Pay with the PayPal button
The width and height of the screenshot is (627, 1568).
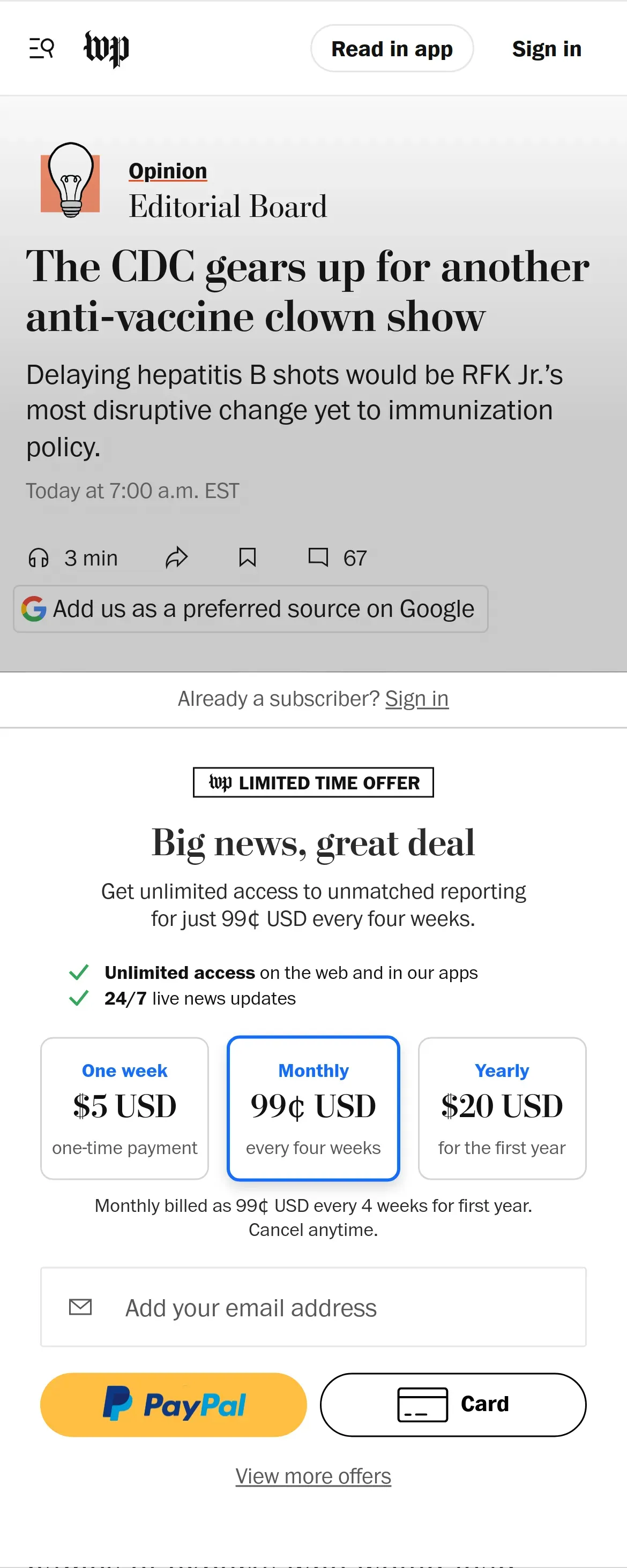[174, 1404]
